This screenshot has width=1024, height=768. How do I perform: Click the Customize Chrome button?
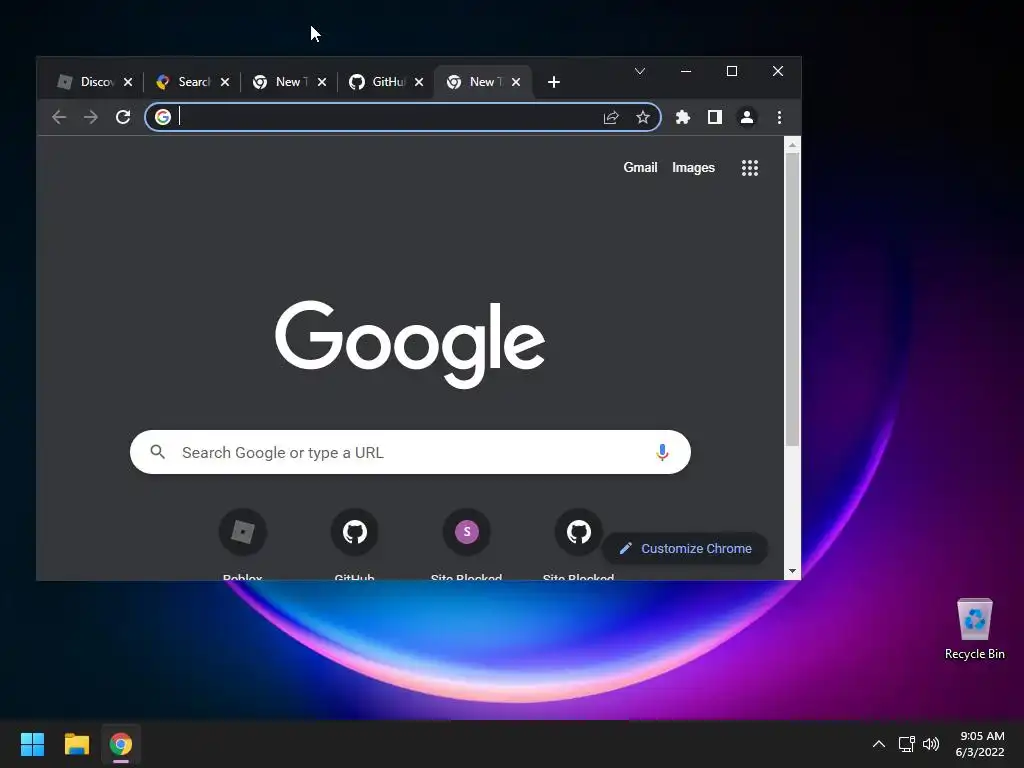click(684, 549)
